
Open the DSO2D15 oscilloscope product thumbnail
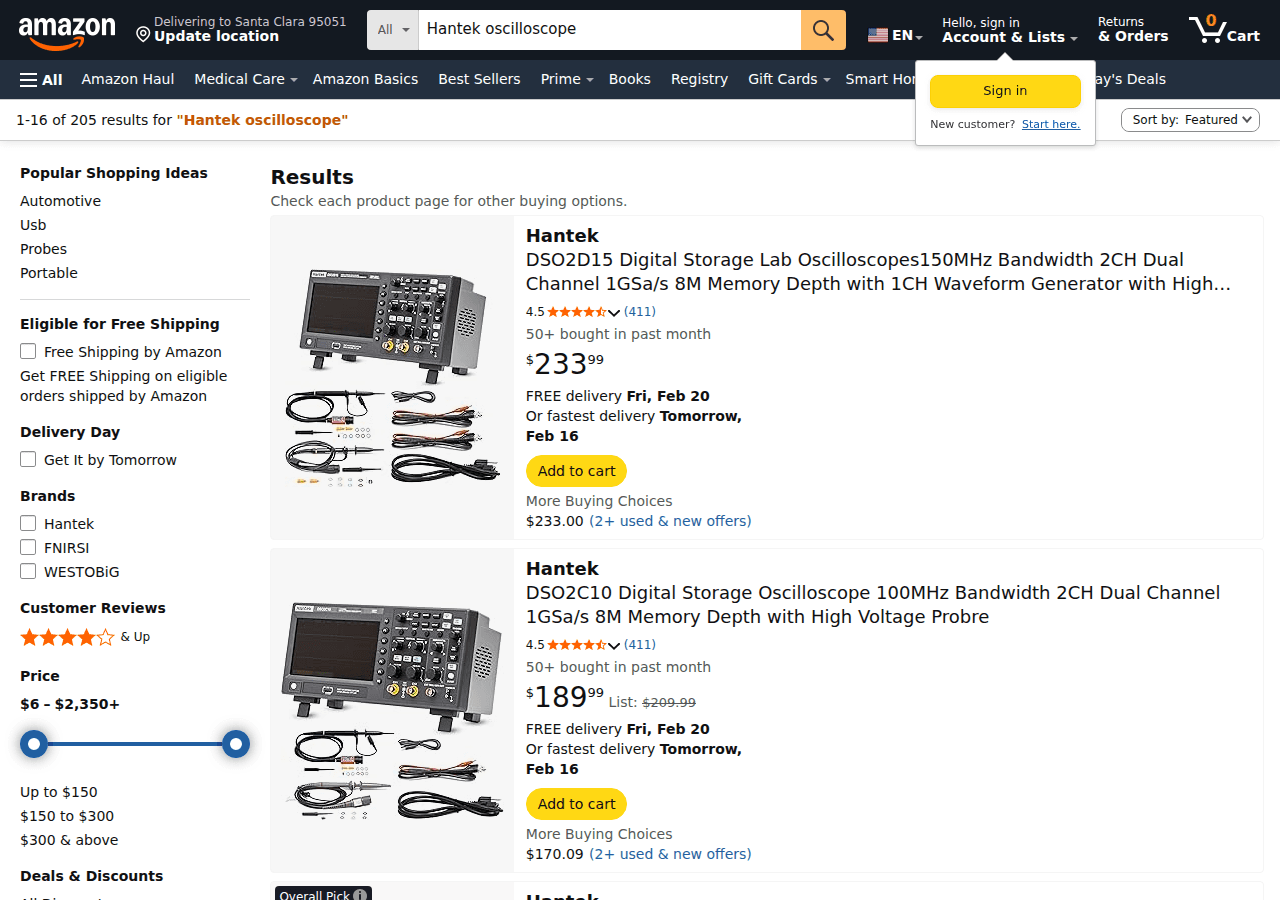click(392, 378)
